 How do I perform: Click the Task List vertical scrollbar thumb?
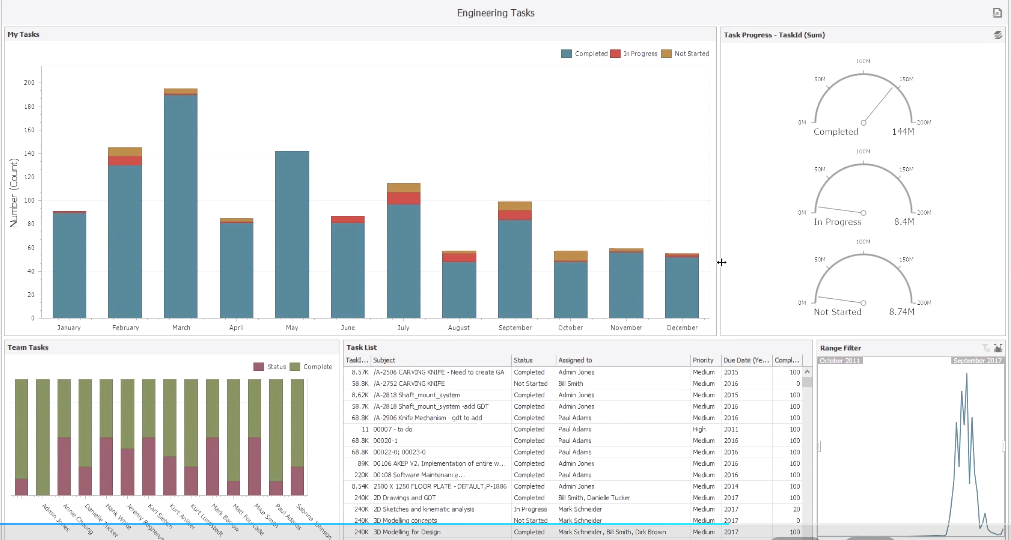pyautogui.click(x=807, y=381)
